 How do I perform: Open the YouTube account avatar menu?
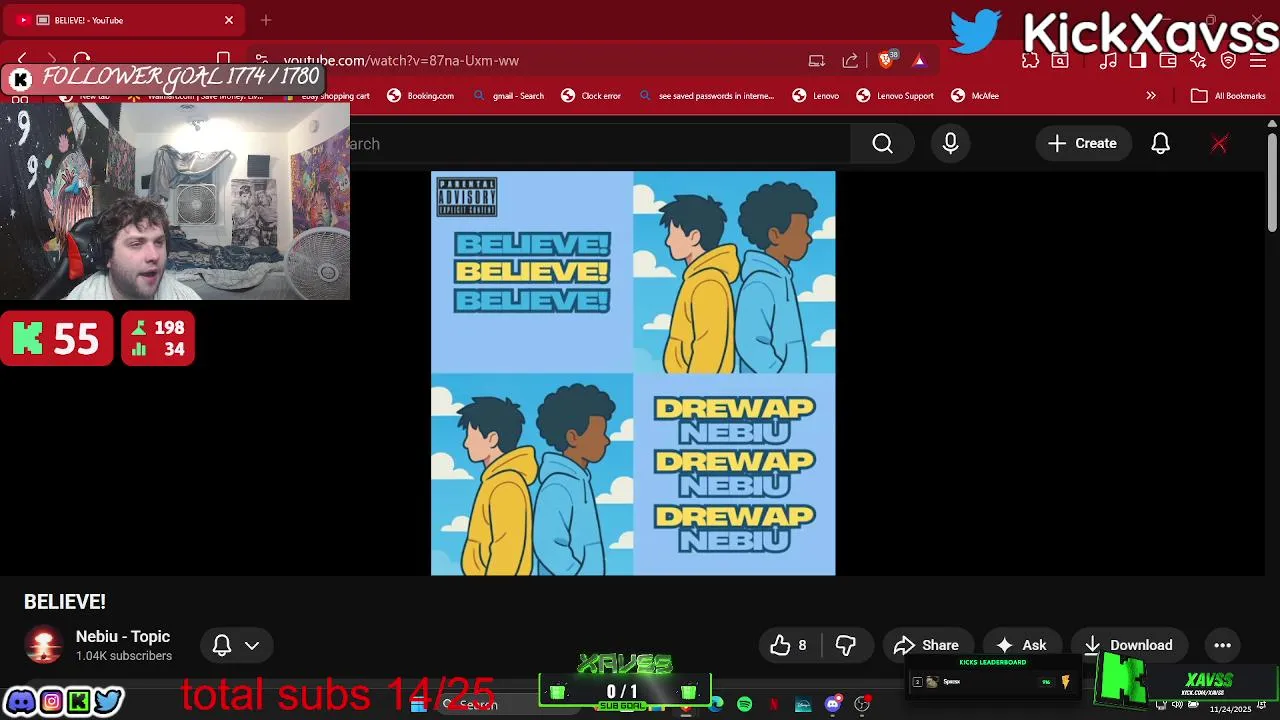(1219, 144)
